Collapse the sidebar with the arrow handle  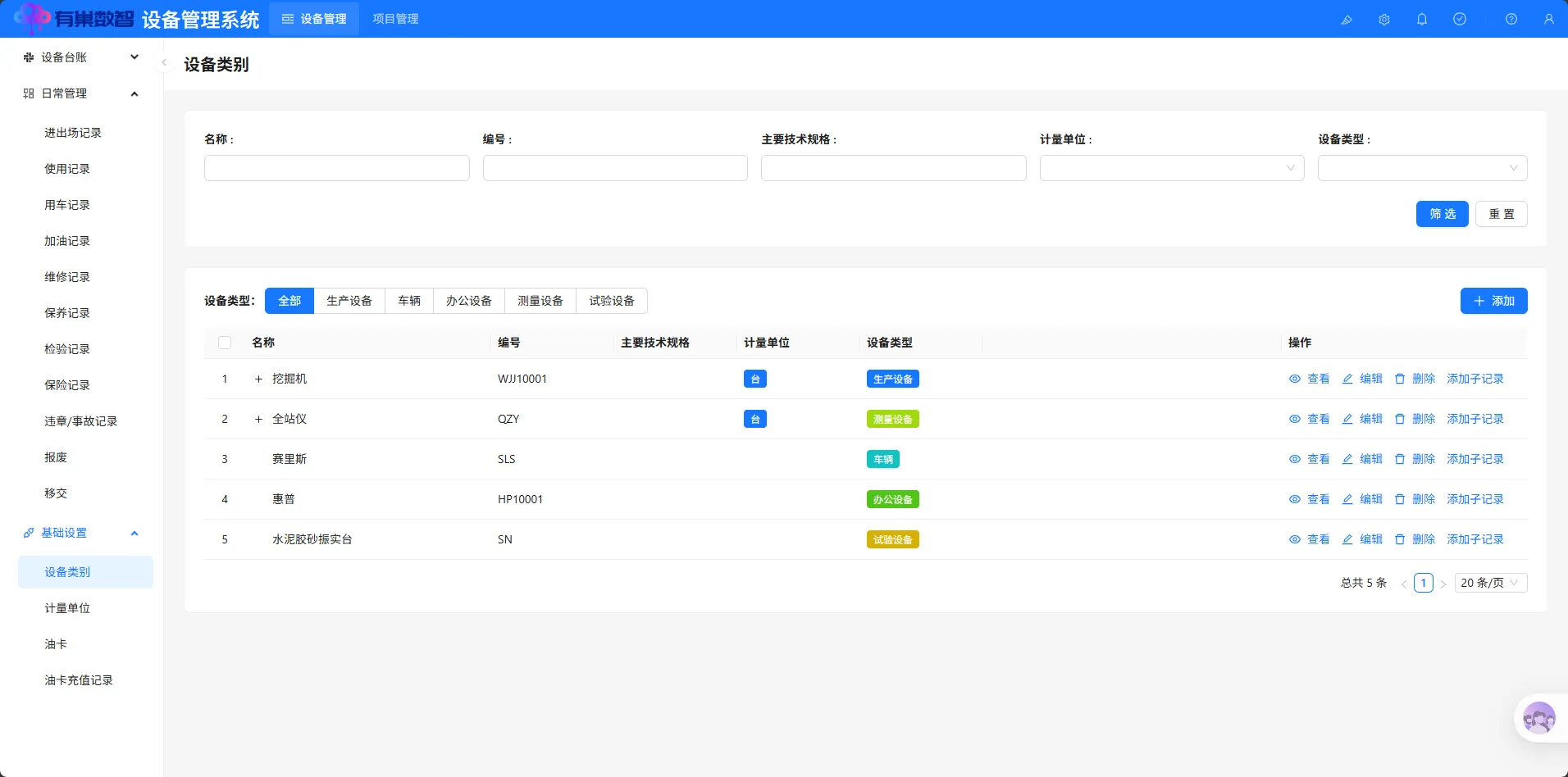pos(164,62)
